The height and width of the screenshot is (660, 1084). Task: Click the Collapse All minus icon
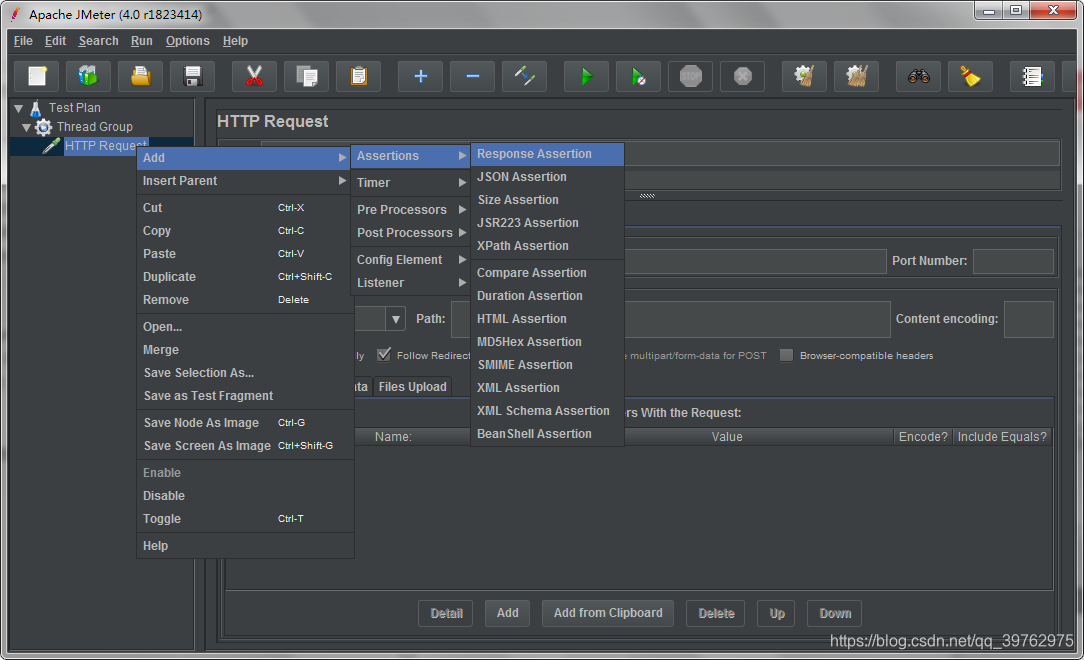click(472, 76)
